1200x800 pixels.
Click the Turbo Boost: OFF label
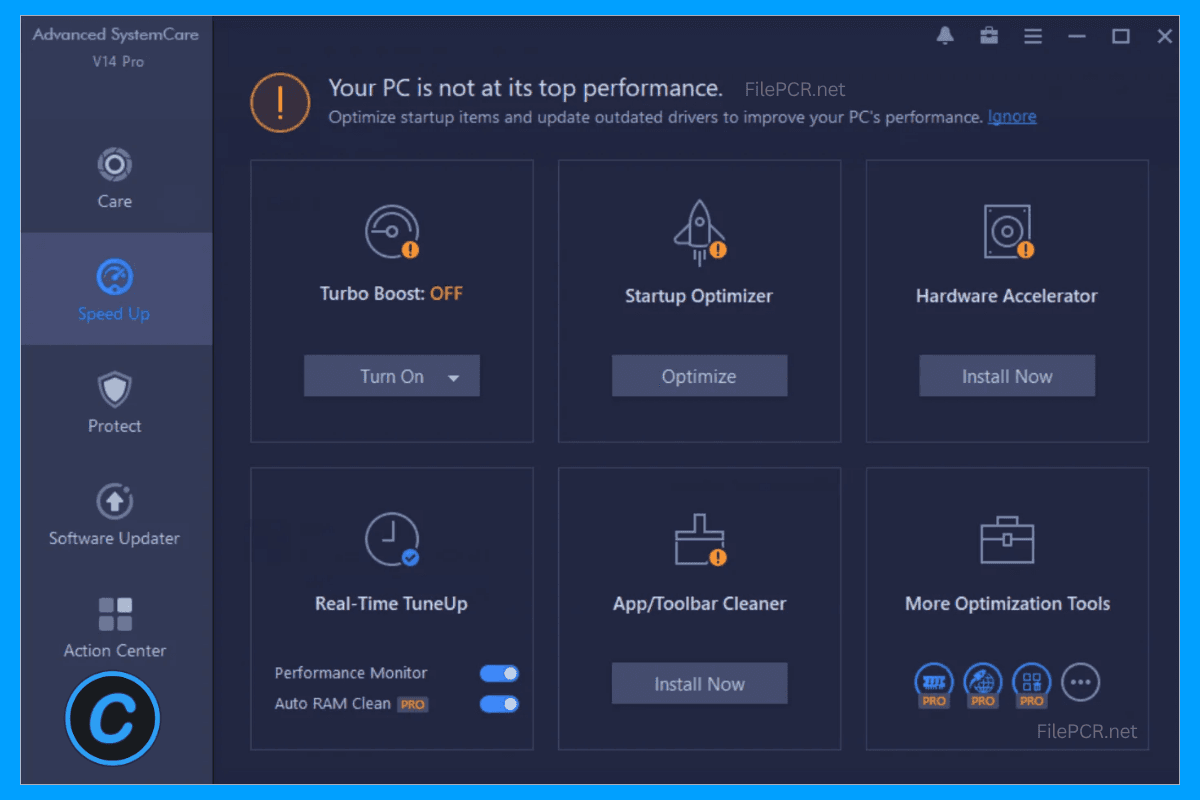click(x=391, y=294)
